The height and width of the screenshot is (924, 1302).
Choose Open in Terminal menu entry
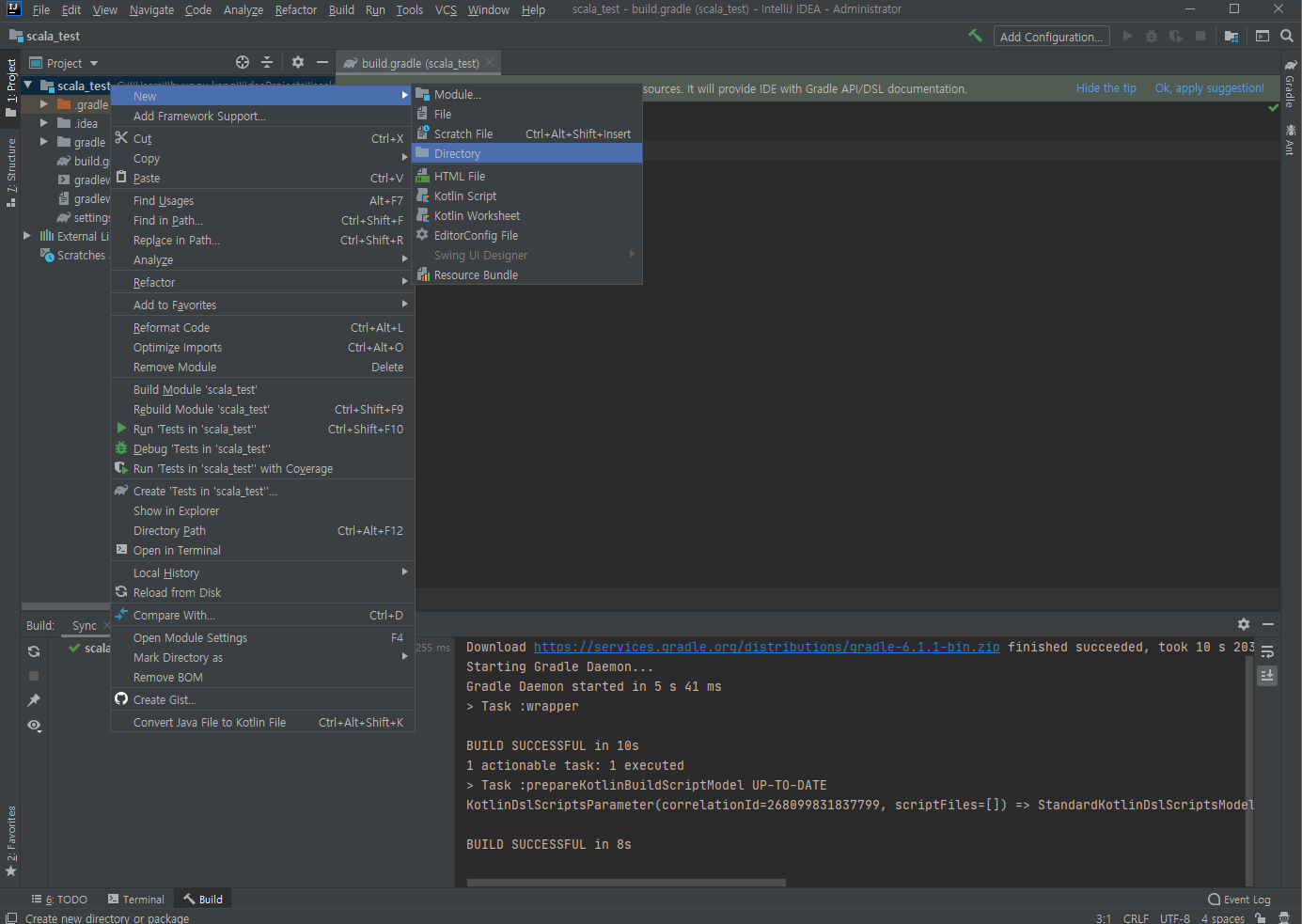(177, 550)
